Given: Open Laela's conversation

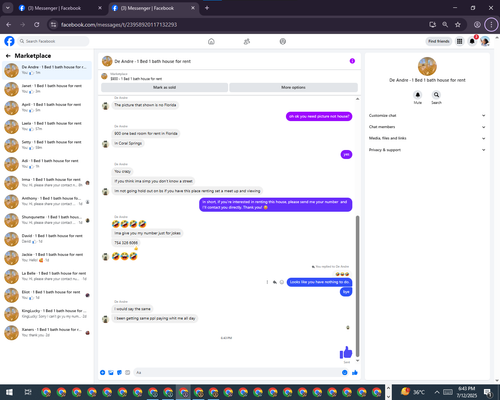Looking at the screenshot, I should (47, 126).
